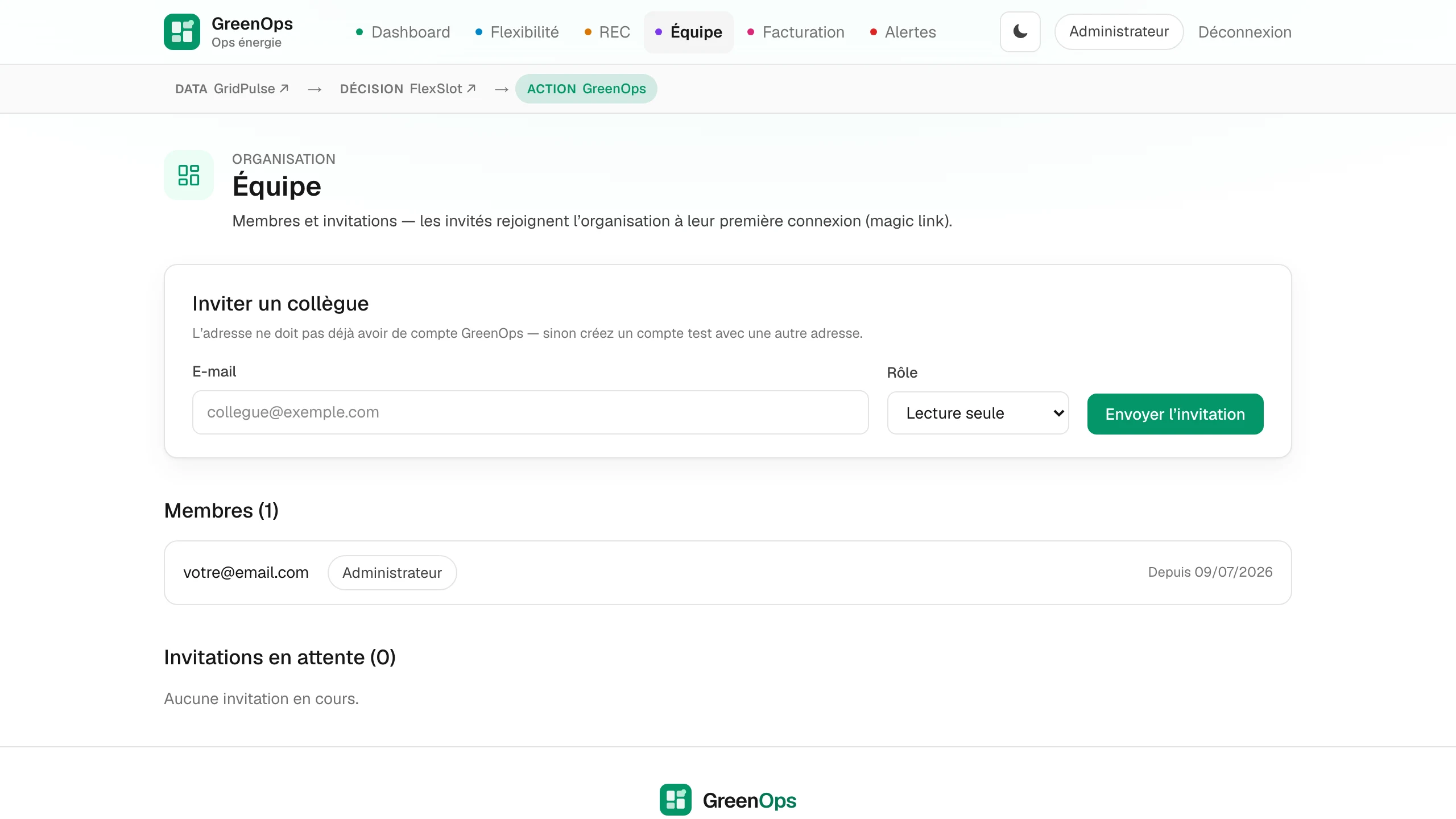Click the Administrateur badge in header
Image resolution: width=1456 pixels, height=819 pixels.
(1119, 32)
